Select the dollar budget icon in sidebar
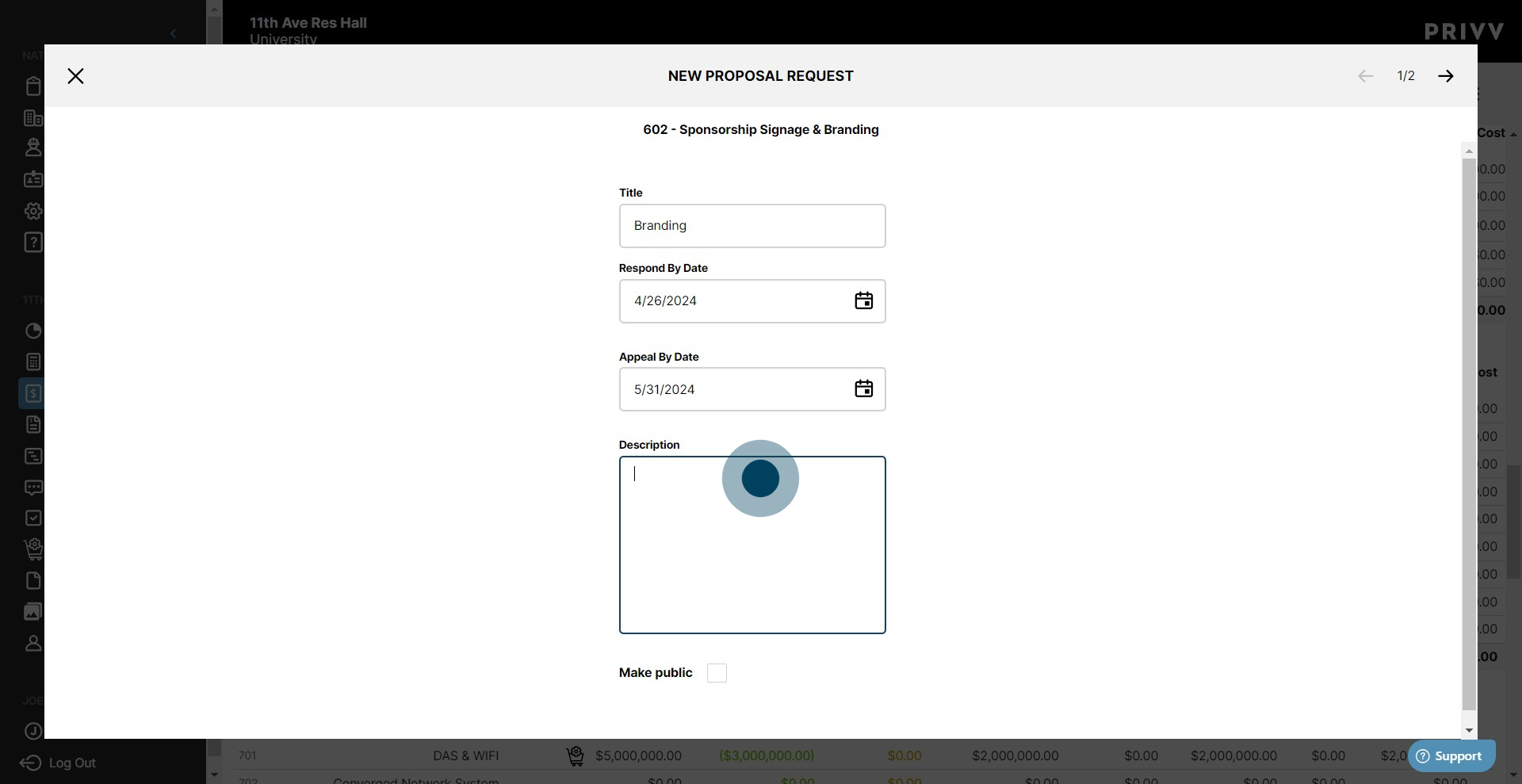 click(x=33, y=393)
